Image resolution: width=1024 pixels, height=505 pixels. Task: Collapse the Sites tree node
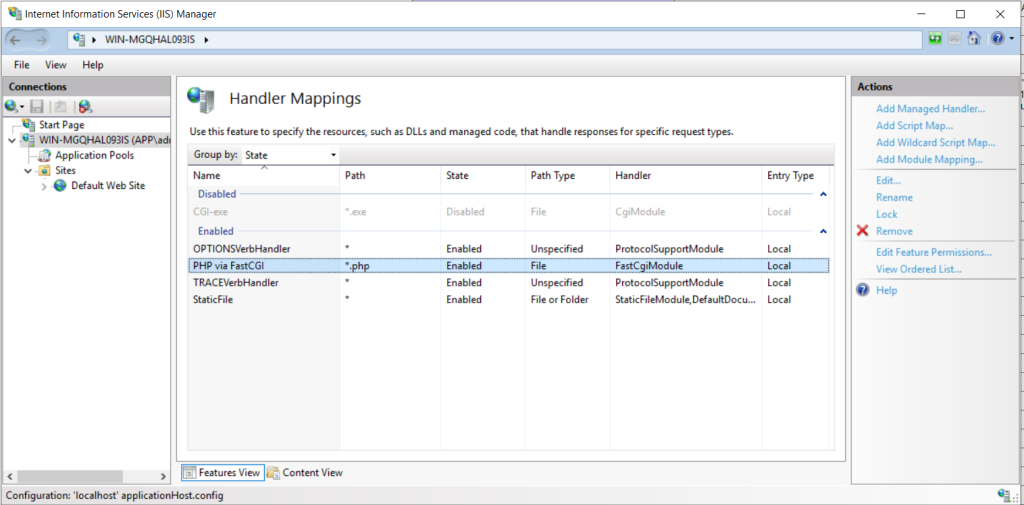coord(28,171)
